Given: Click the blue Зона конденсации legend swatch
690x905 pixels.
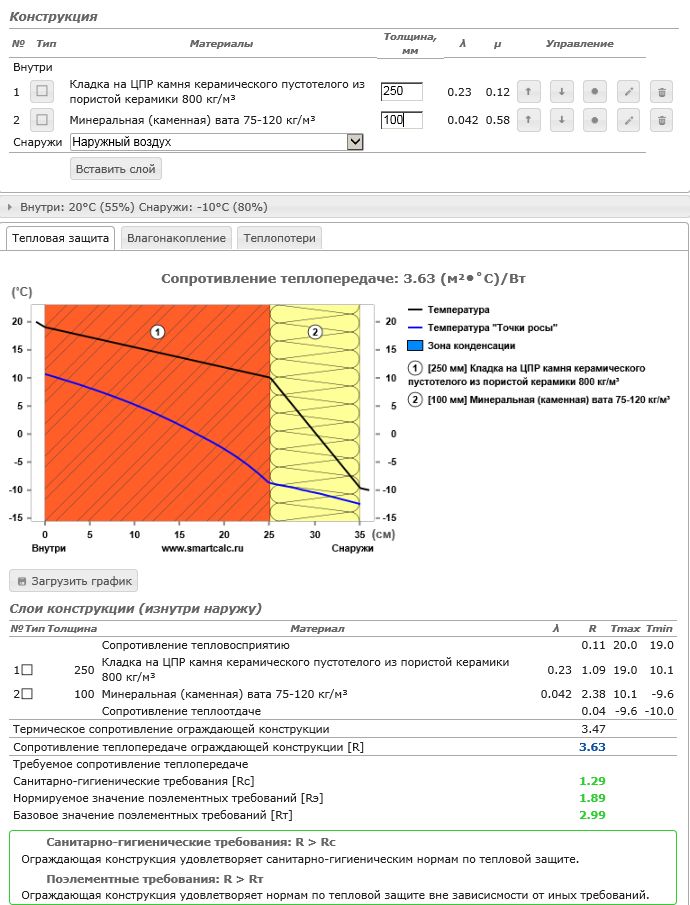Looking at the screenshot, I should pyautogui.click(x=416, y=346).
